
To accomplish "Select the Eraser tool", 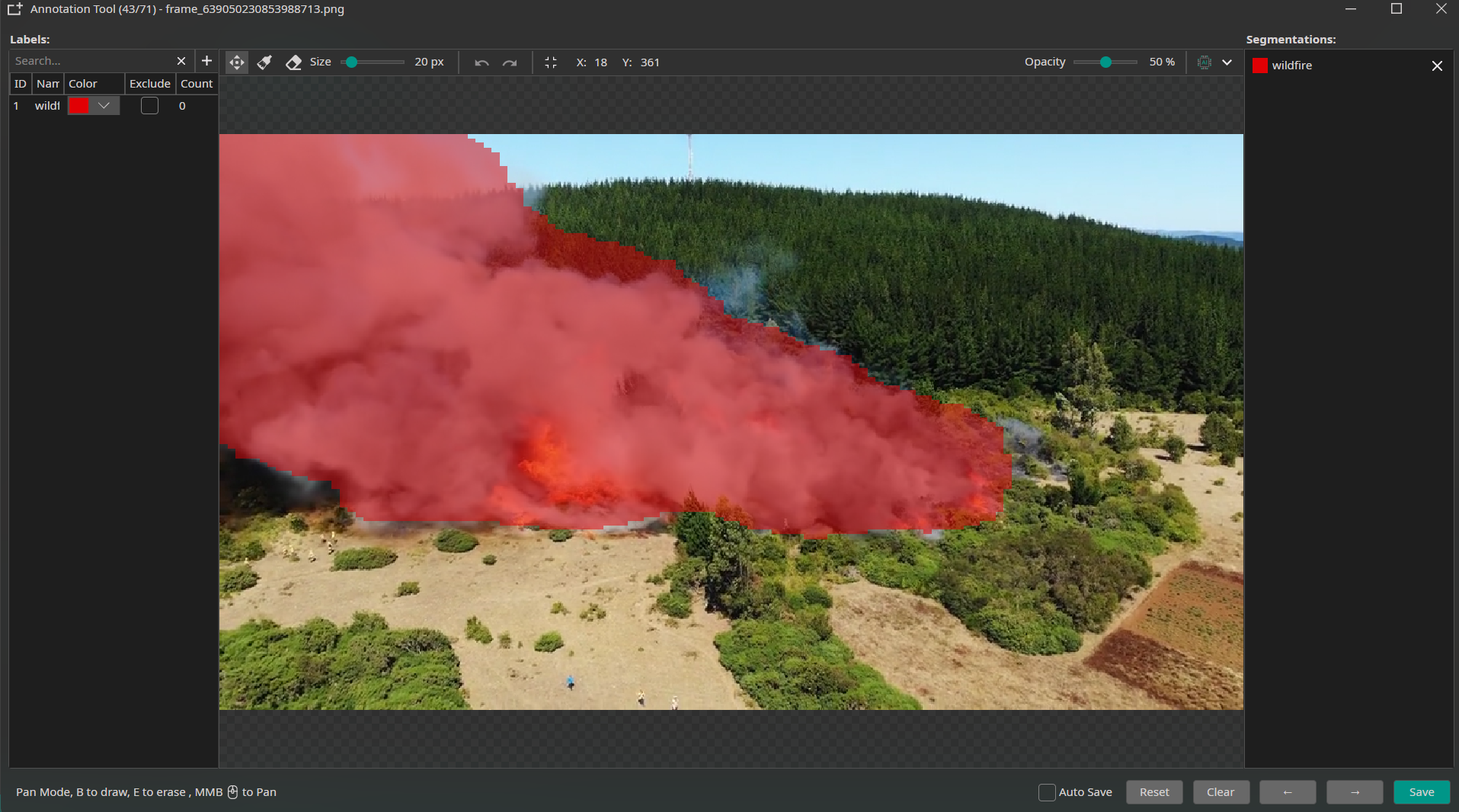I will [293, 62].
